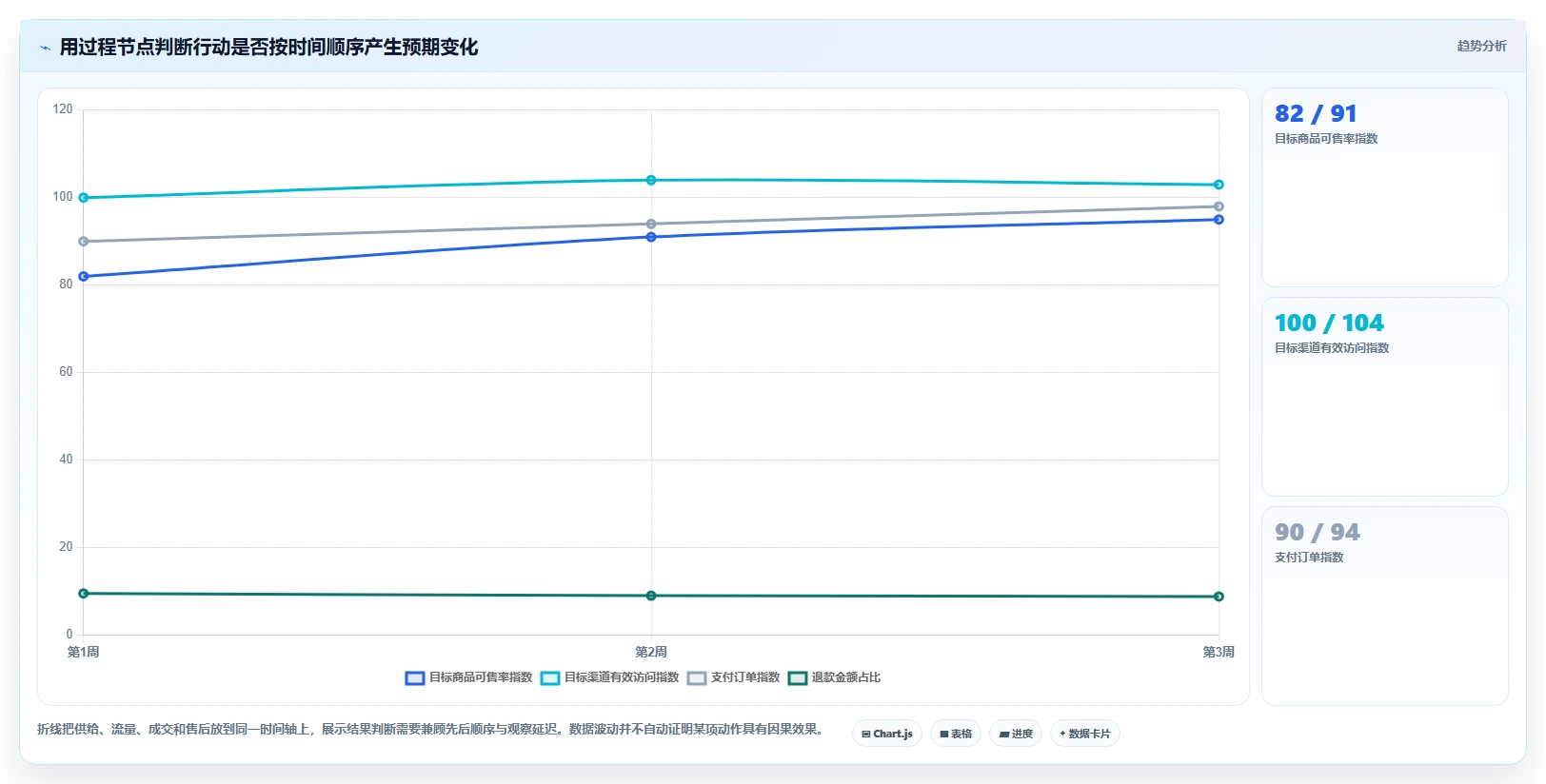
Task: Click the 第1周 axis label
Action: point(84,652)
